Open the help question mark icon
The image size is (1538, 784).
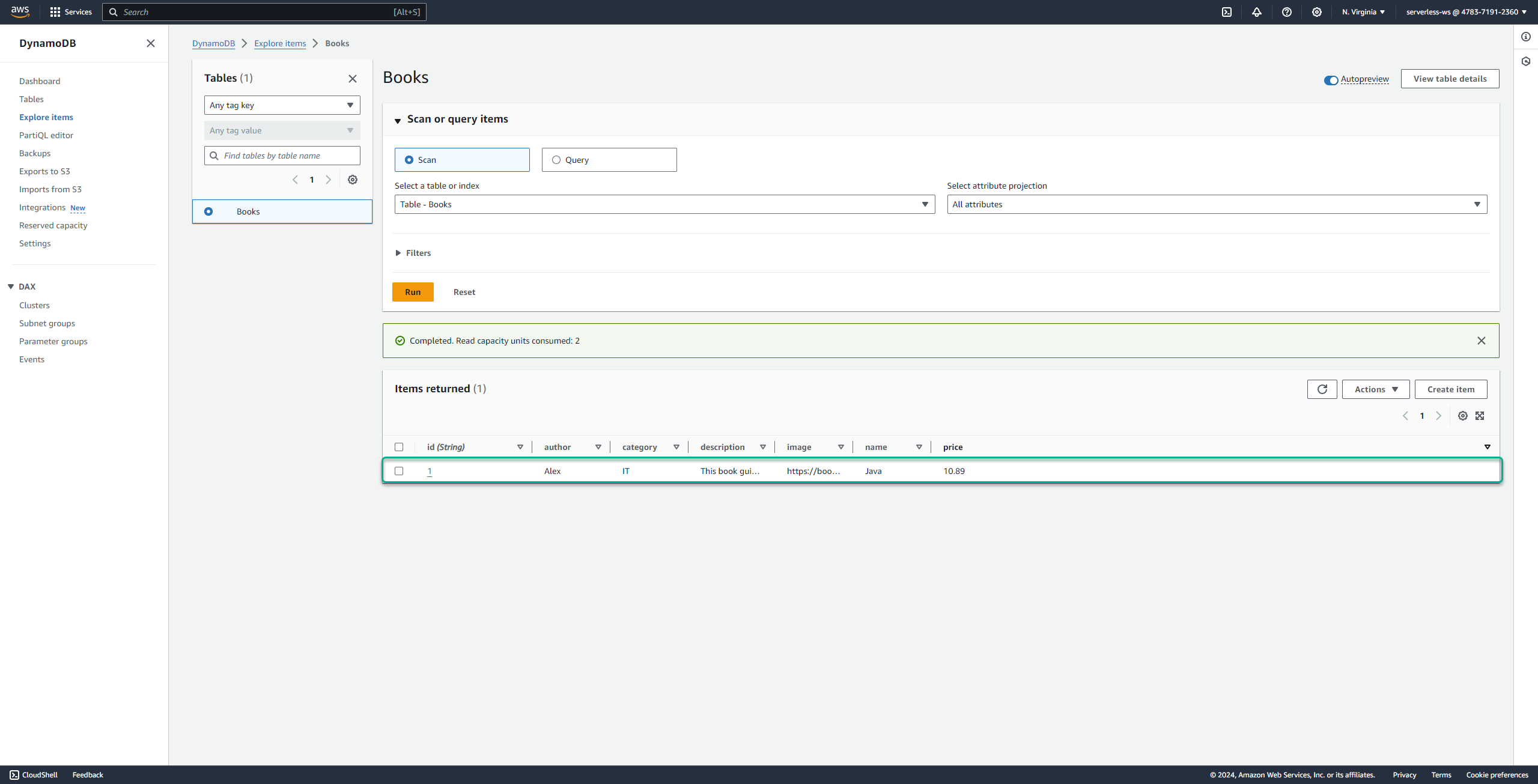(x=1287, y=12)
